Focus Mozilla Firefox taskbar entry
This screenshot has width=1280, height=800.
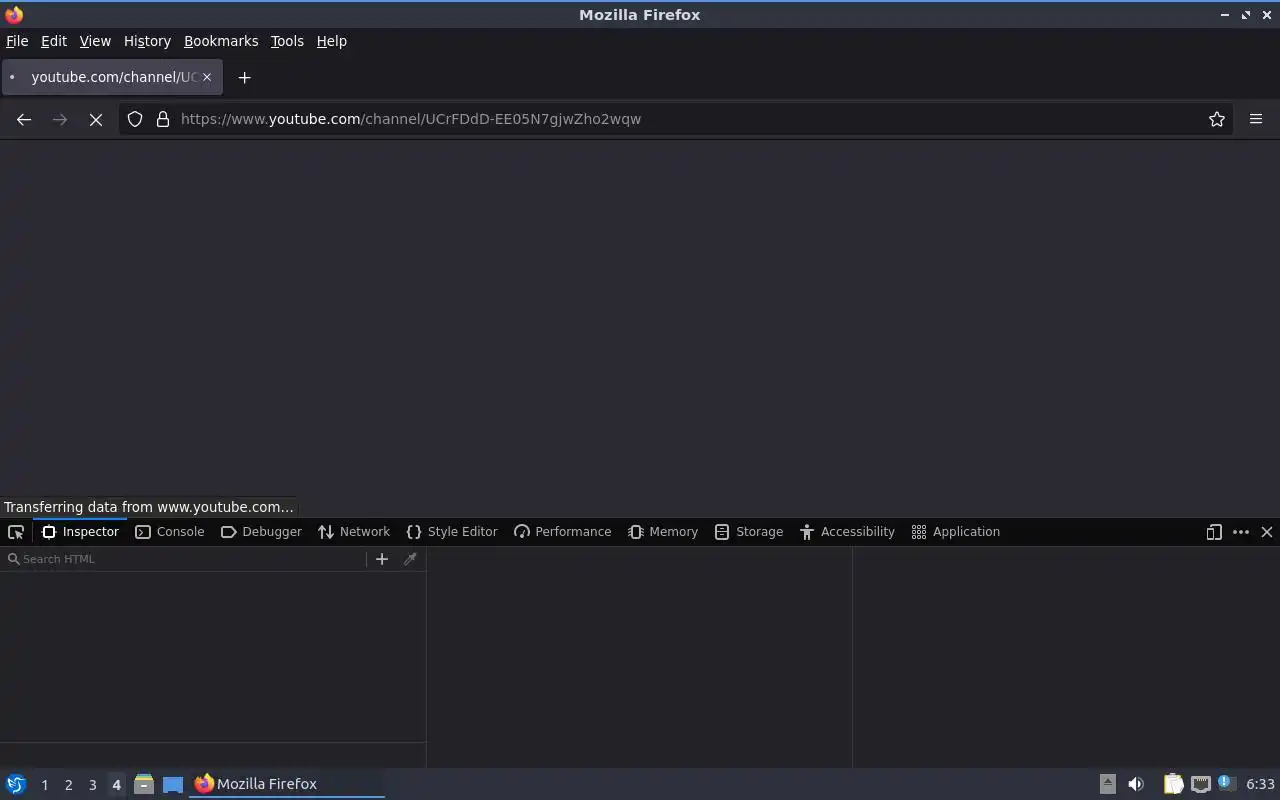coord(287,784)
